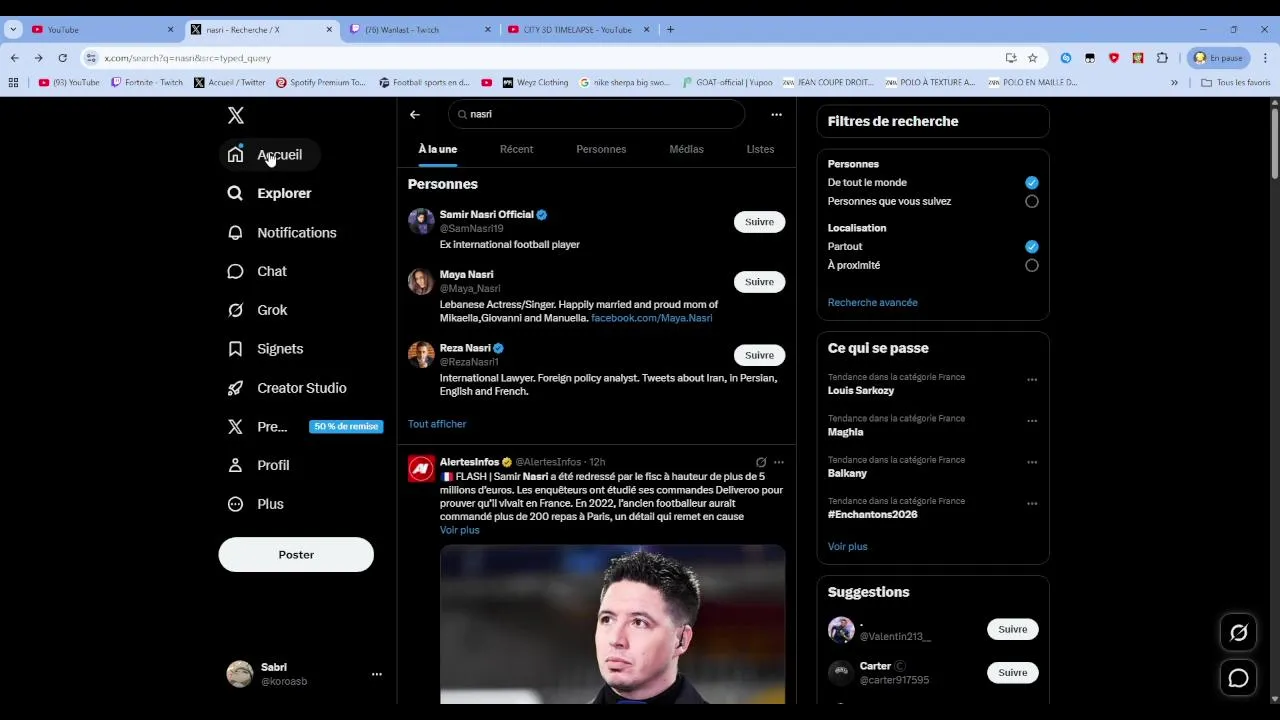This screenshot has height=720, width=1280.
Task: Click Samir Nasri Official avatar
Action: pyautogui.click(x=421, y=221)
